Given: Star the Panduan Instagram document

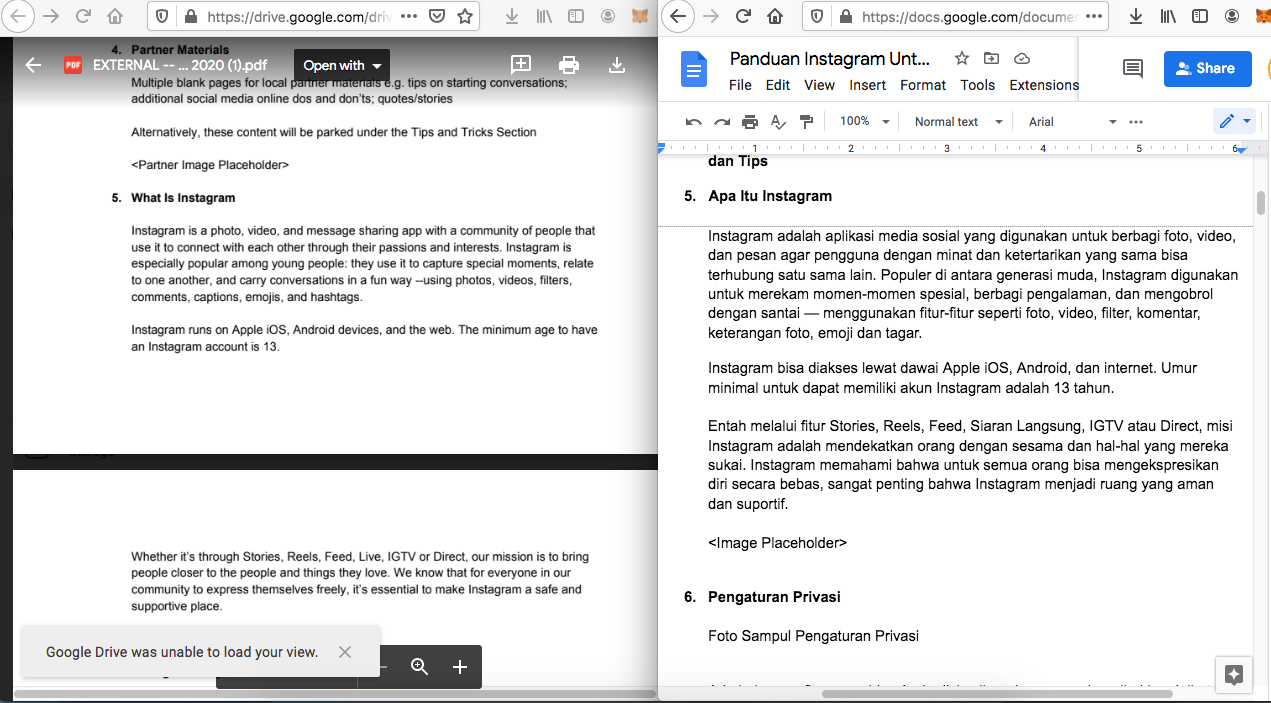Looking at the screenshot, I should [x=961, y=58].
